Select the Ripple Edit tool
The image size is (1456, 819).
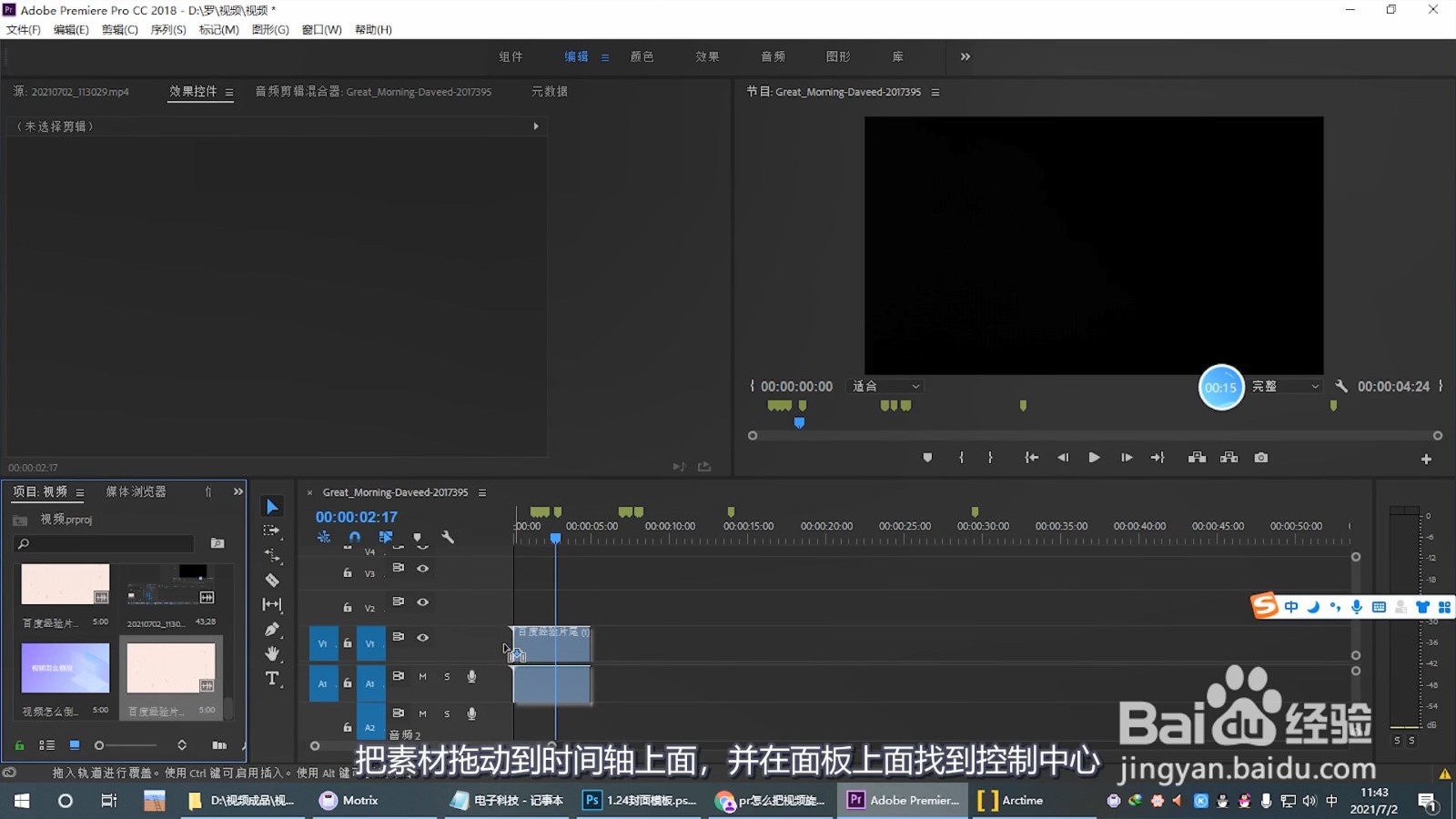(272, 555)
